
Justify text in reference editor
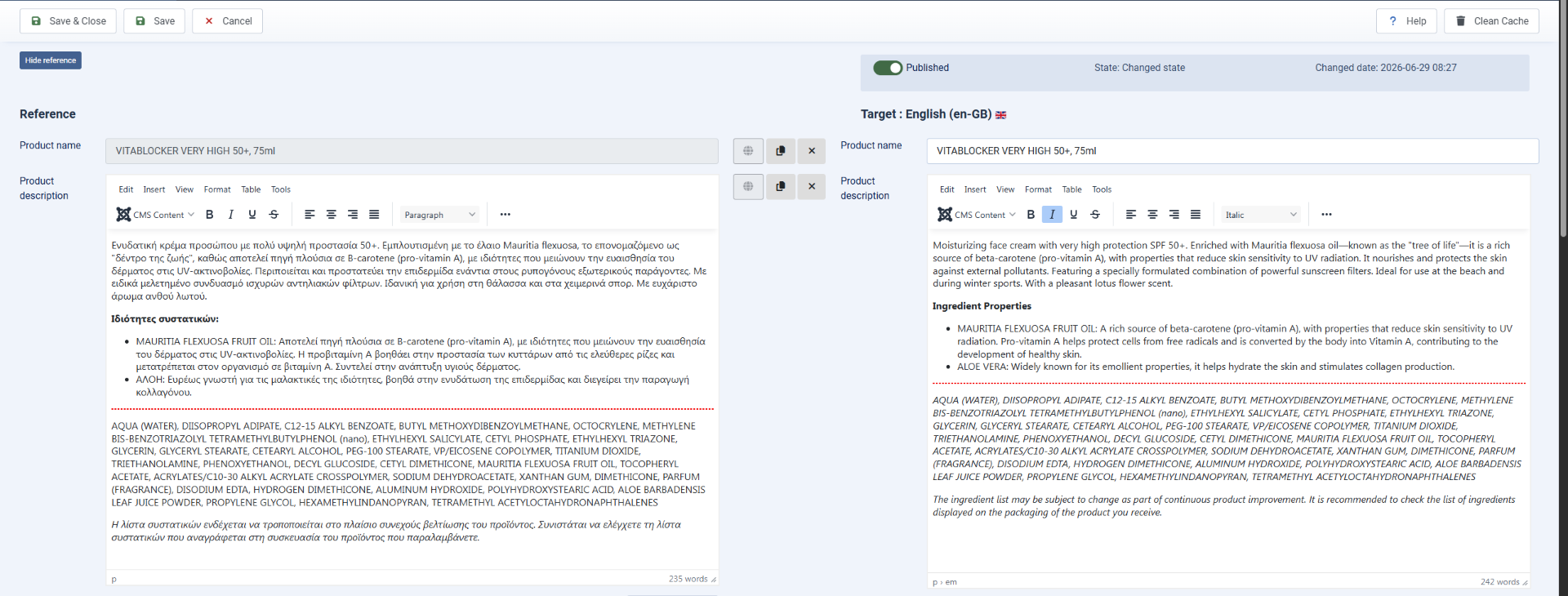point(374,215)
